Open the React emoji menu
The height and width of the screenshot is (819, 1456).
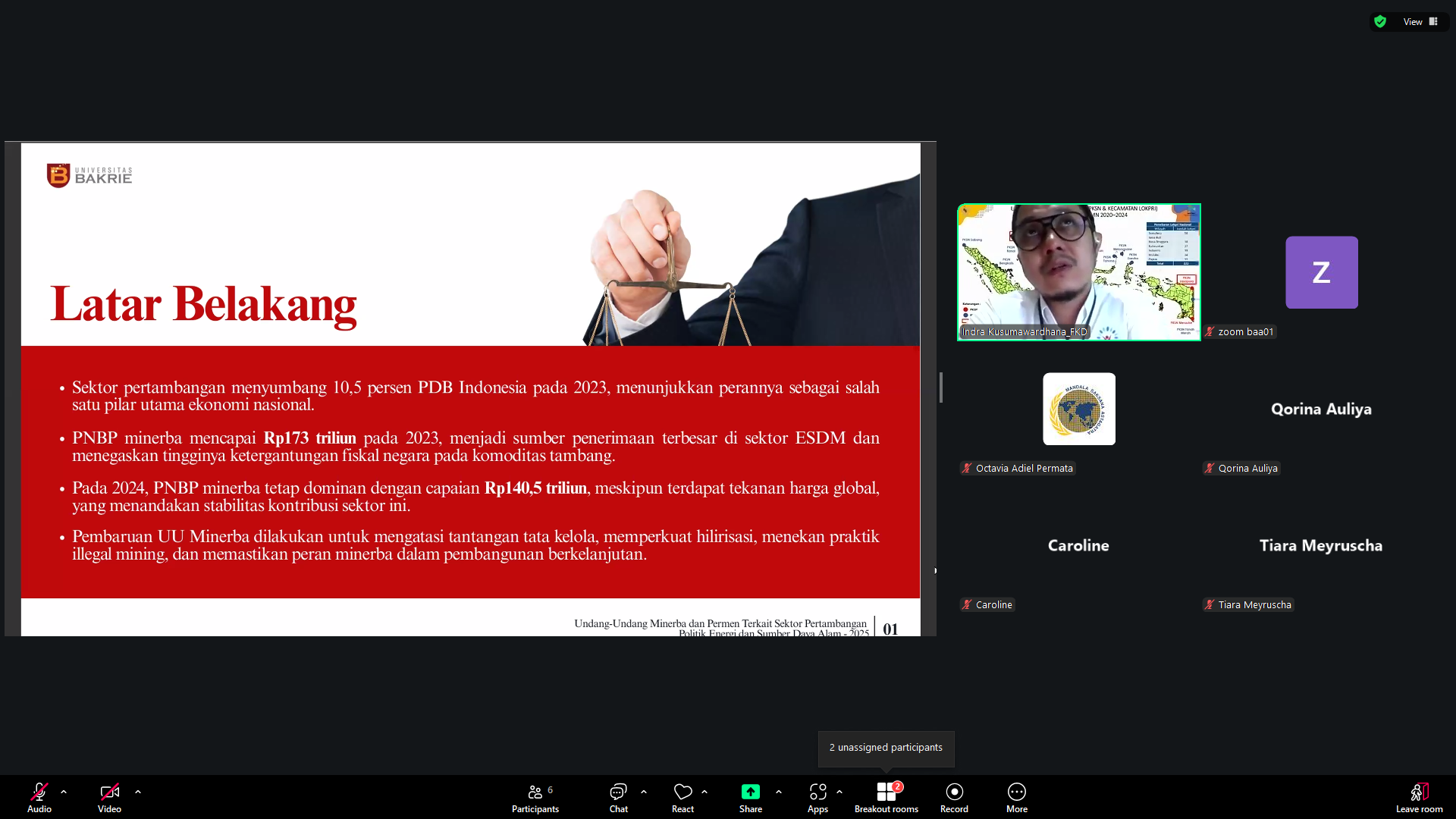click(682, 797)
